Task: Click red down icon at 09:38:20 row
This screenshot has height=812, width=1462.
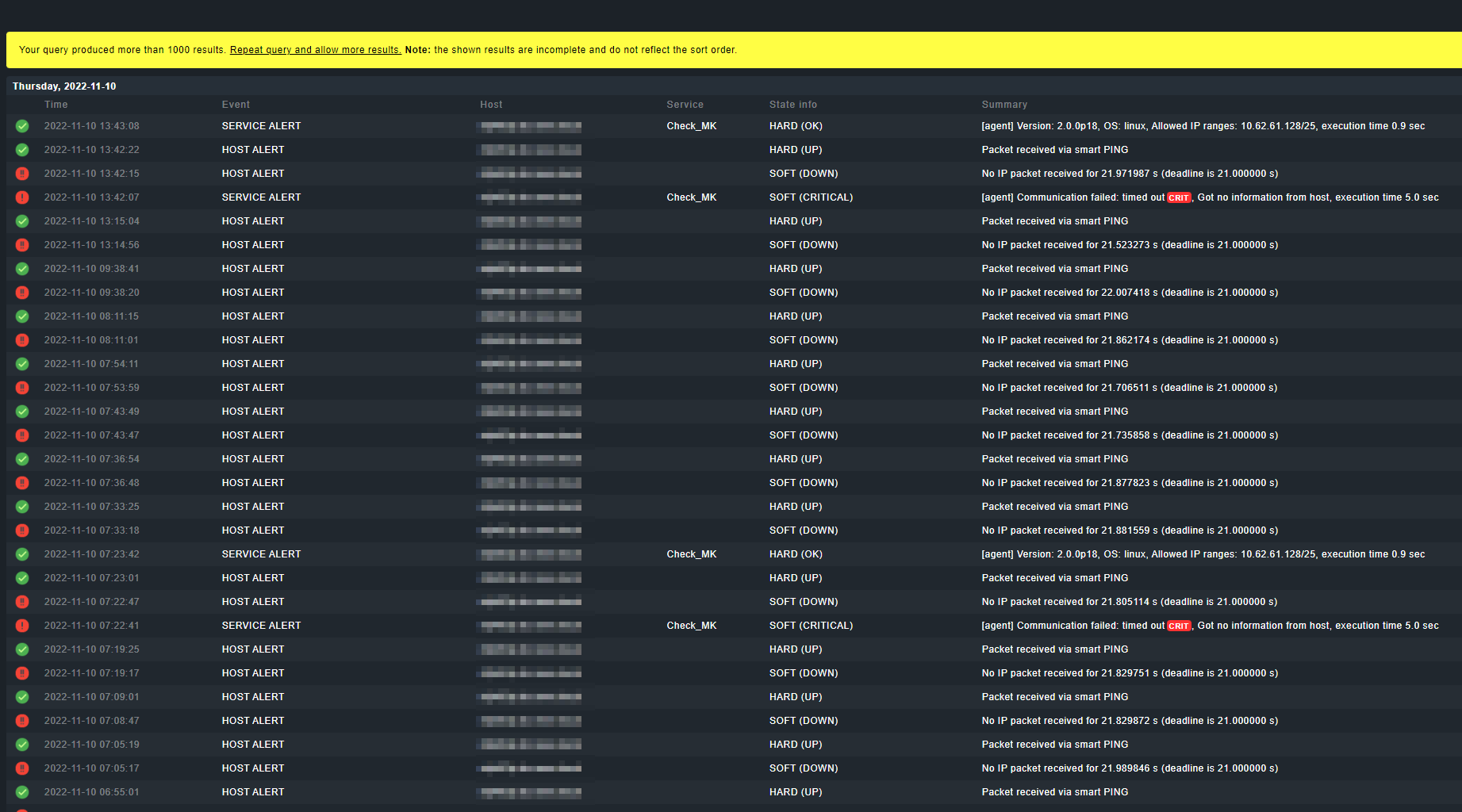Action: tap(22, 293)
